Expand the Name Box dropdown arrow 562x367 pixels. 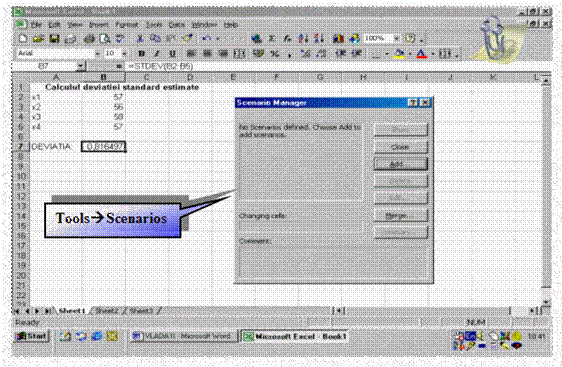click(81, 66)
